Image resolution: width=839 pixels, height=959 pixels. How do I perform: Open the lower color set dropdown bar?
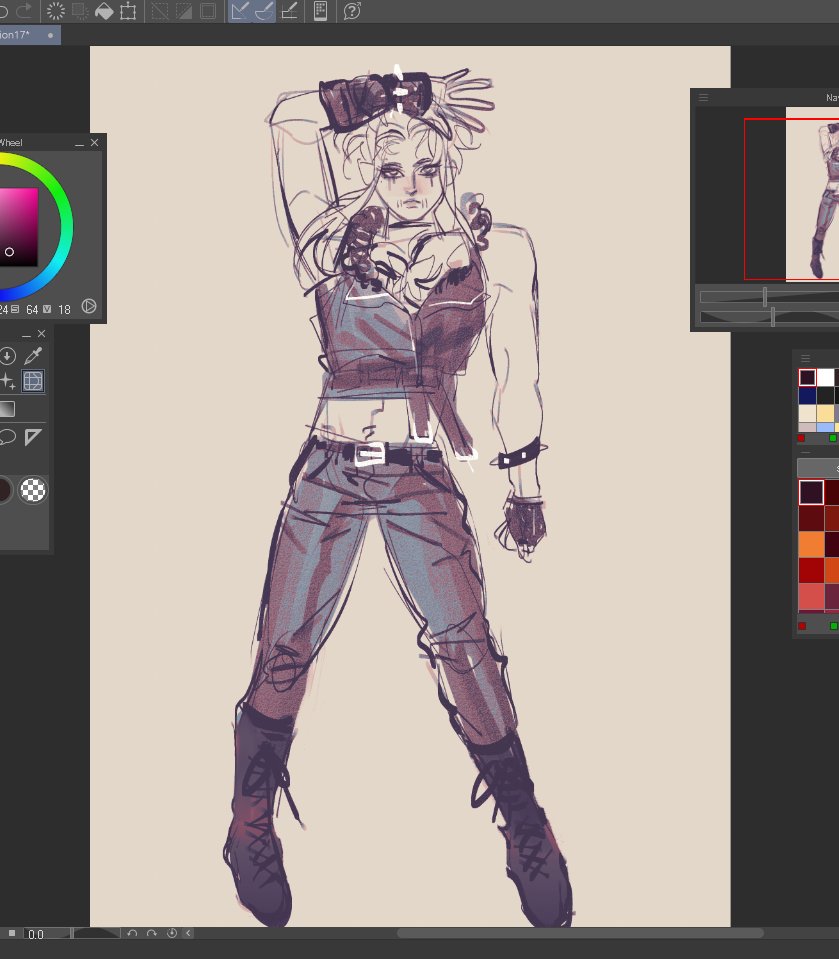coord(818,468)
